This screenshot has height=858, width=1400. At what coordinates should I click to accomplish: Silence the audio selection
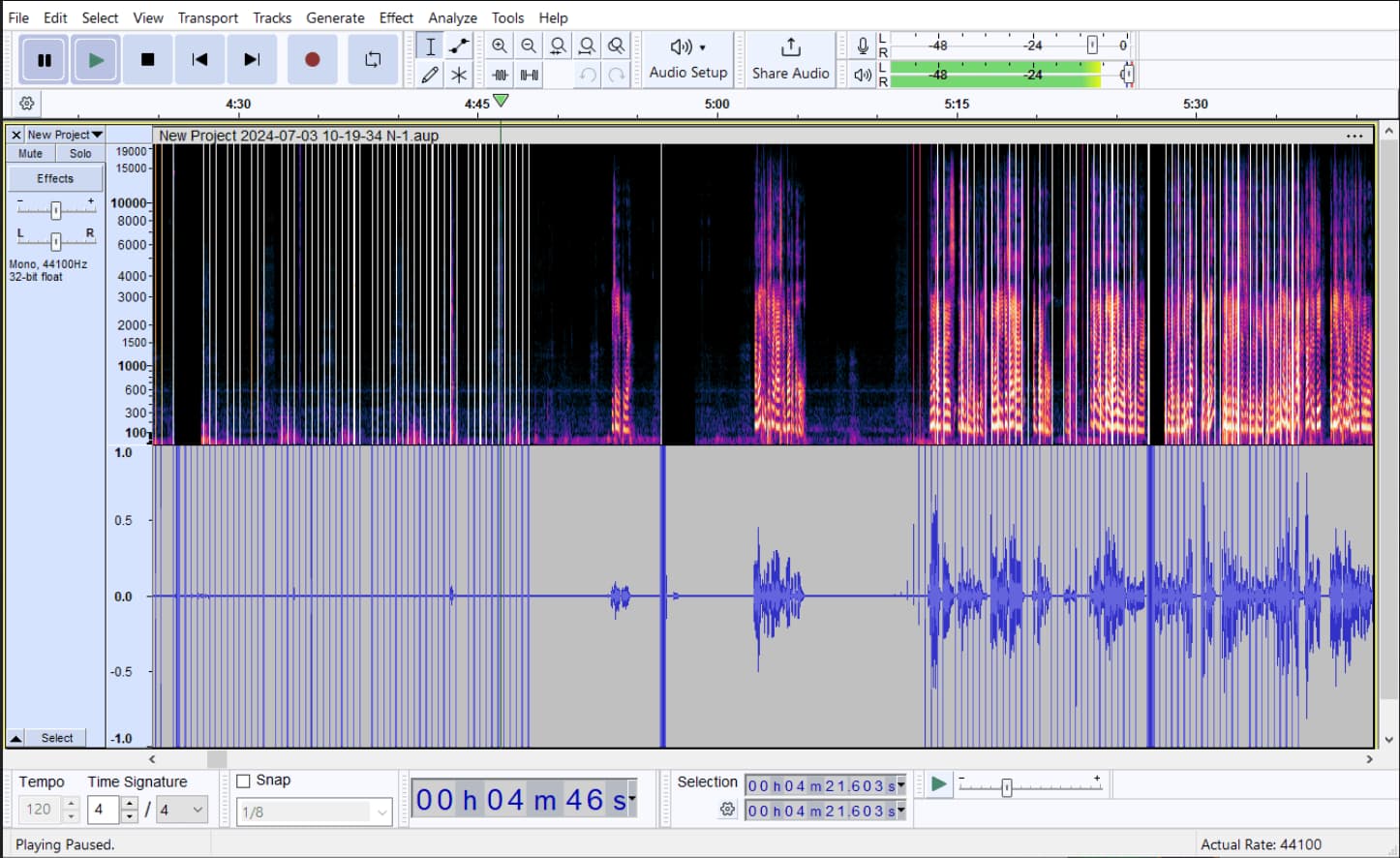pyautogui.click(x=529, y=75)
